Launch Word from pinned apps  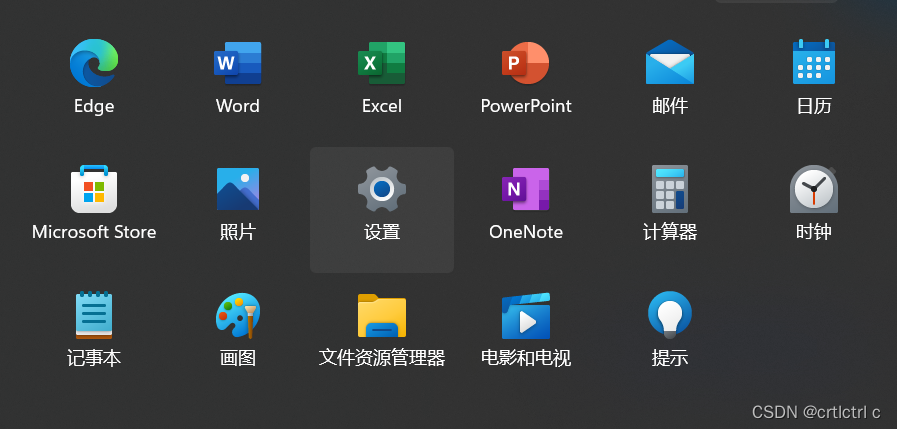(237, 63)
